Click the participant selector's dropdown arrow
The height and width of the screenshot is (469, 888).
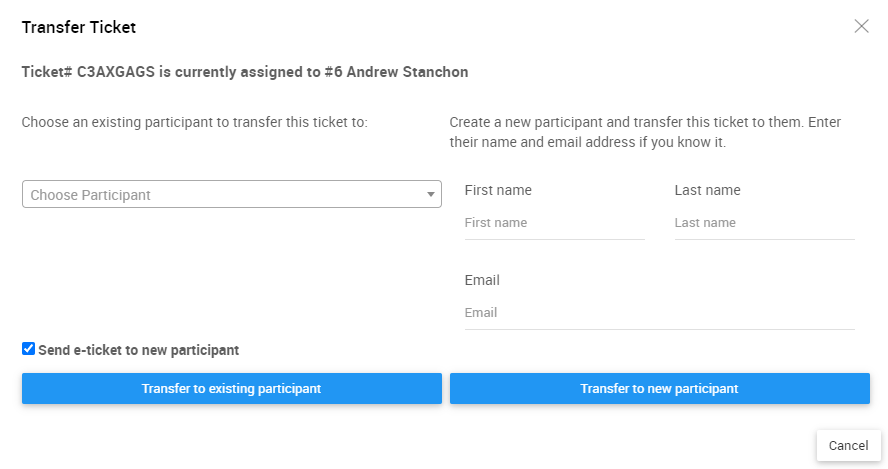[431, 195]
